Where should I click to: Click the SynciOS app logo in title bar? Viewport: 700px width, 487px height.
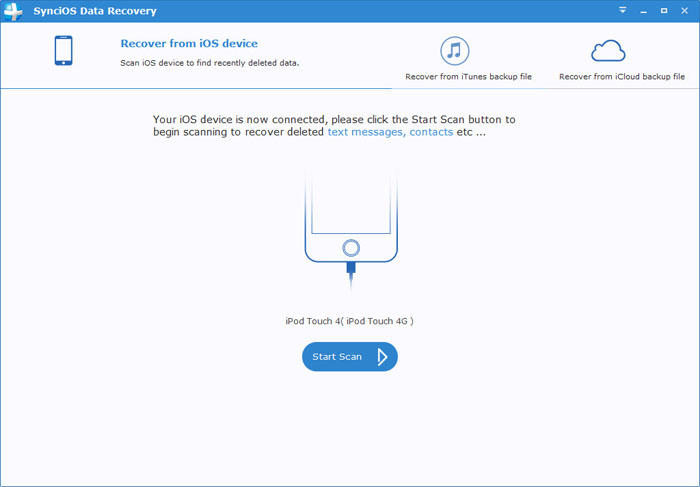(x=12, y=11)
